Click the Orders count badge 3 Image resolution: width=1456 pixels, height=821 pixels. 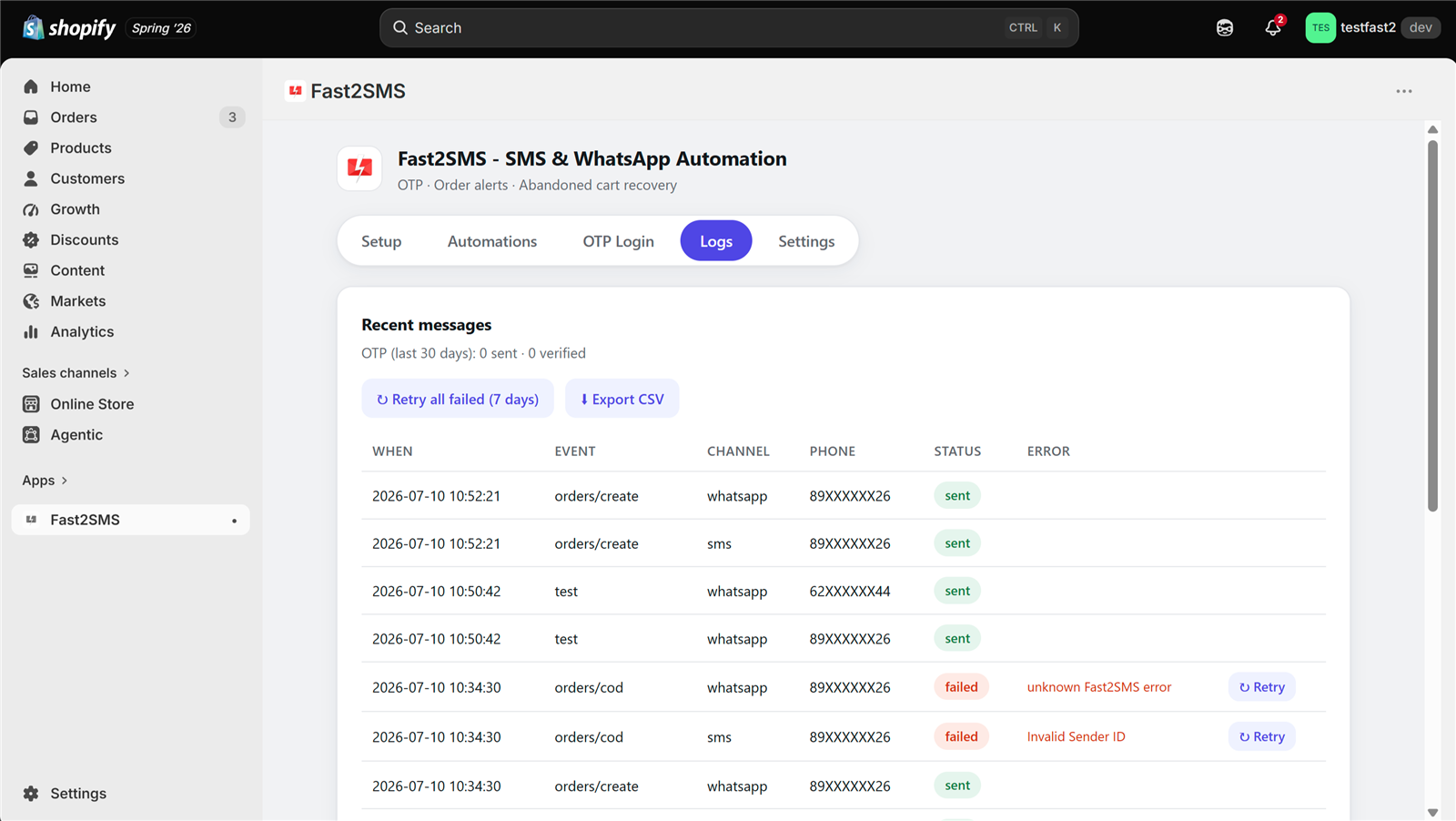(x=232, y=117)
